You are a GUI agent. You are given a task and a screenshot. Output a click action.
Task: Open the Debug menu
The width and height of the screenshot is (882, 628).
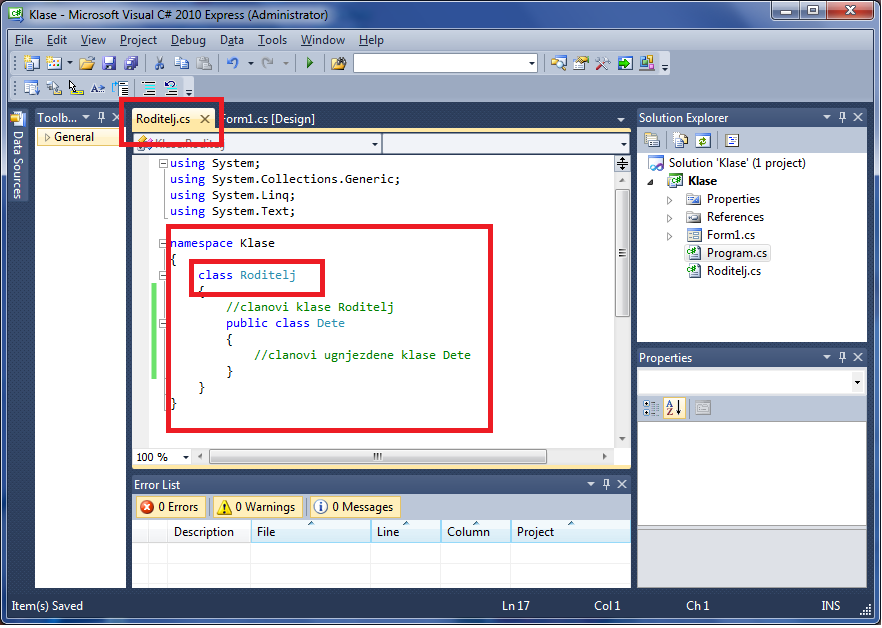(188, 40)
